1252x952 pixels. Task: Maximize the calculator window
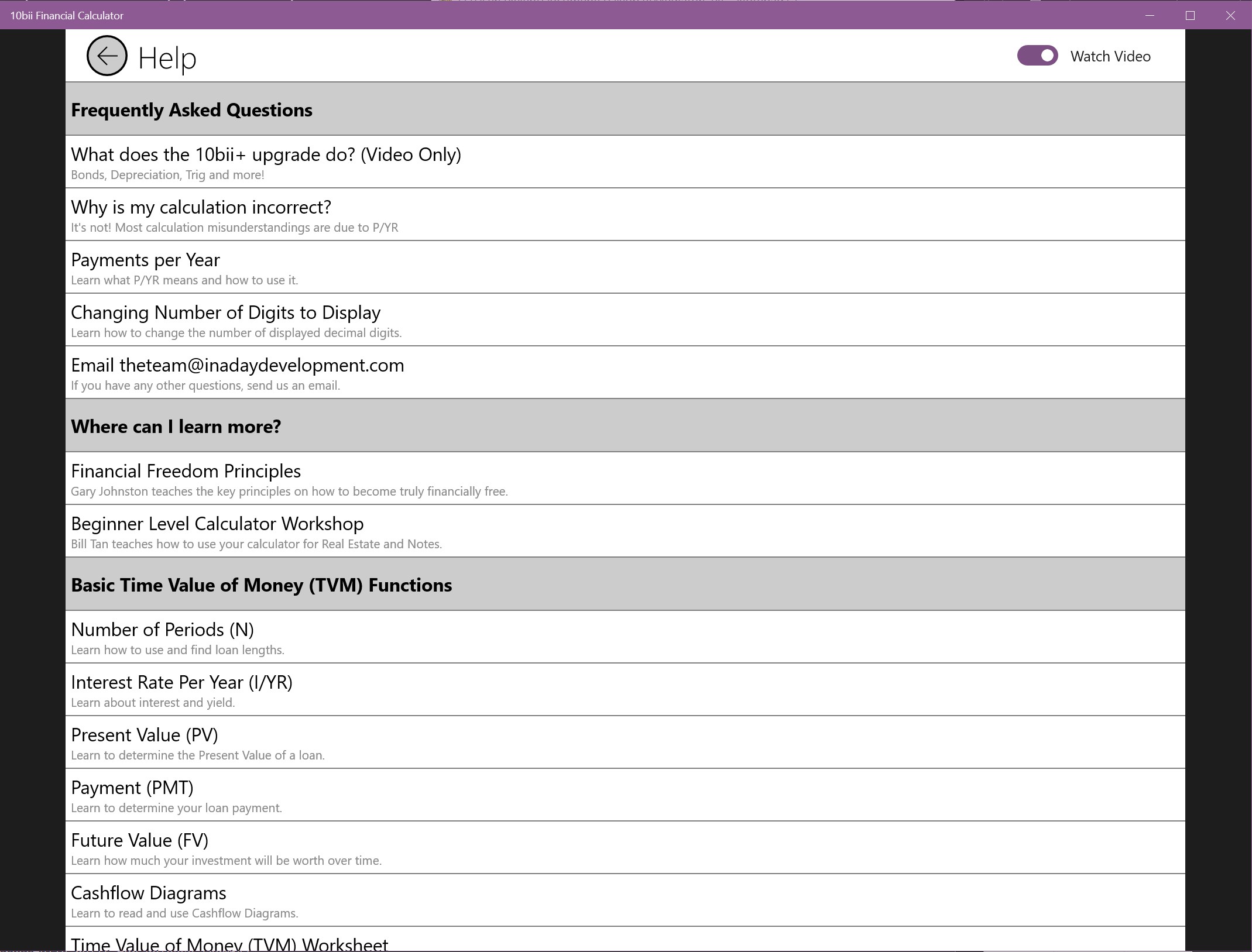1190,15
